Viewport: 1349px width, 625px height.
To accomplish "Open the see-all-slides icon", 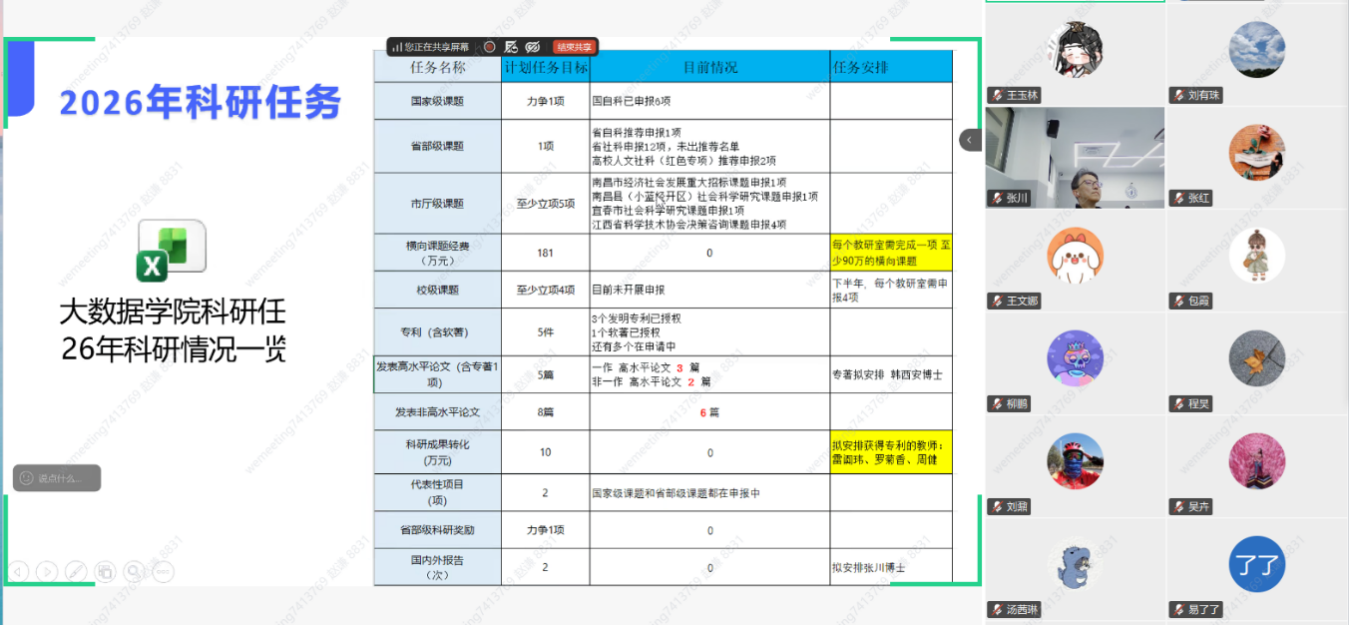I will 105,571.
